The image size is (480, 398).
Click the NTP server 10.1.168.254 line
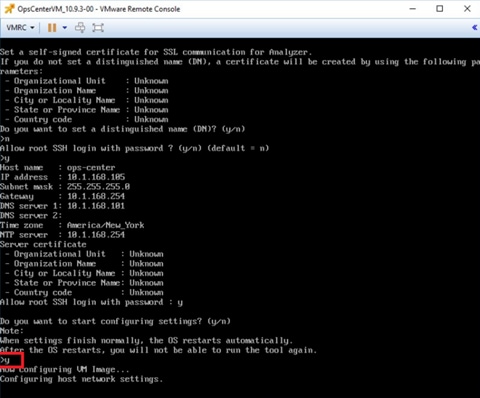[62, 235]
